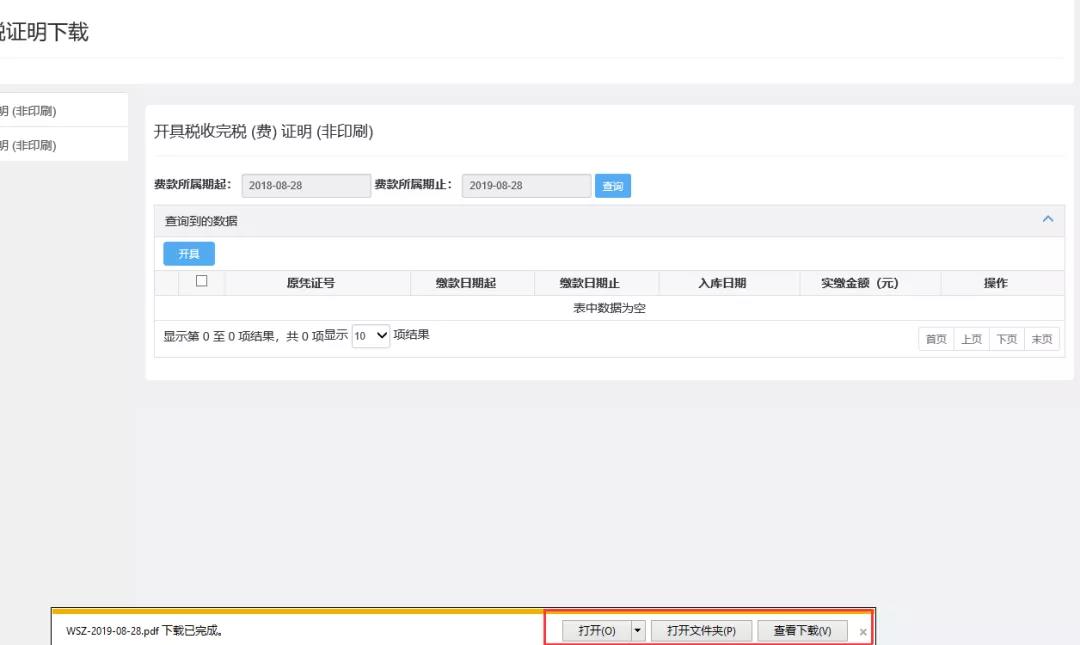The height and width of the screenshot is (645, 1080).
Task: Open the download folder via 打开文件夹(P)
Action: [x=701, y=631]
